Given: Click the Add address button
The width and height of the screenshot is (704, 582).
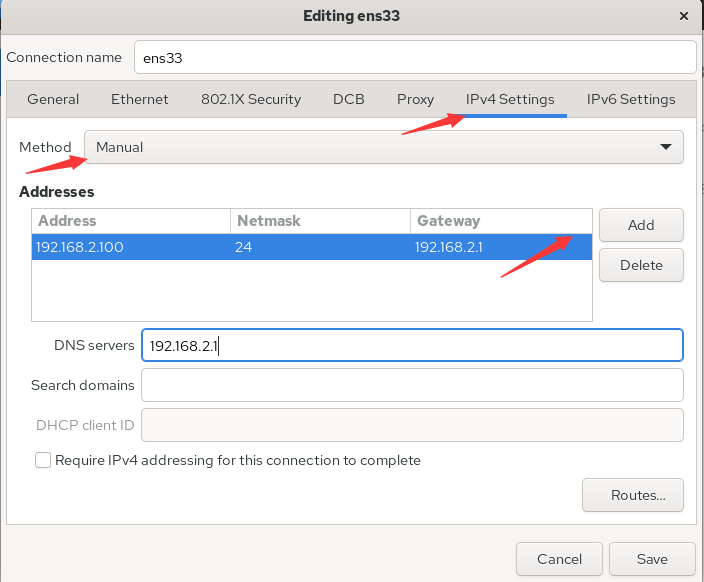Looking at the screenshot, I should pos(641,225).
